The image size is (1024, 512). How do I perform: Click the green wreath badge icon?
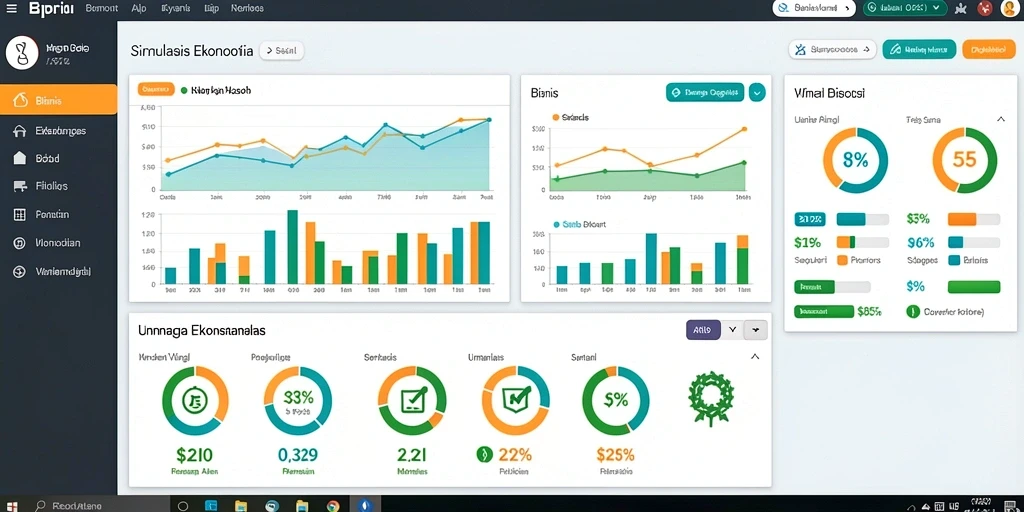(x=711, y=398)
